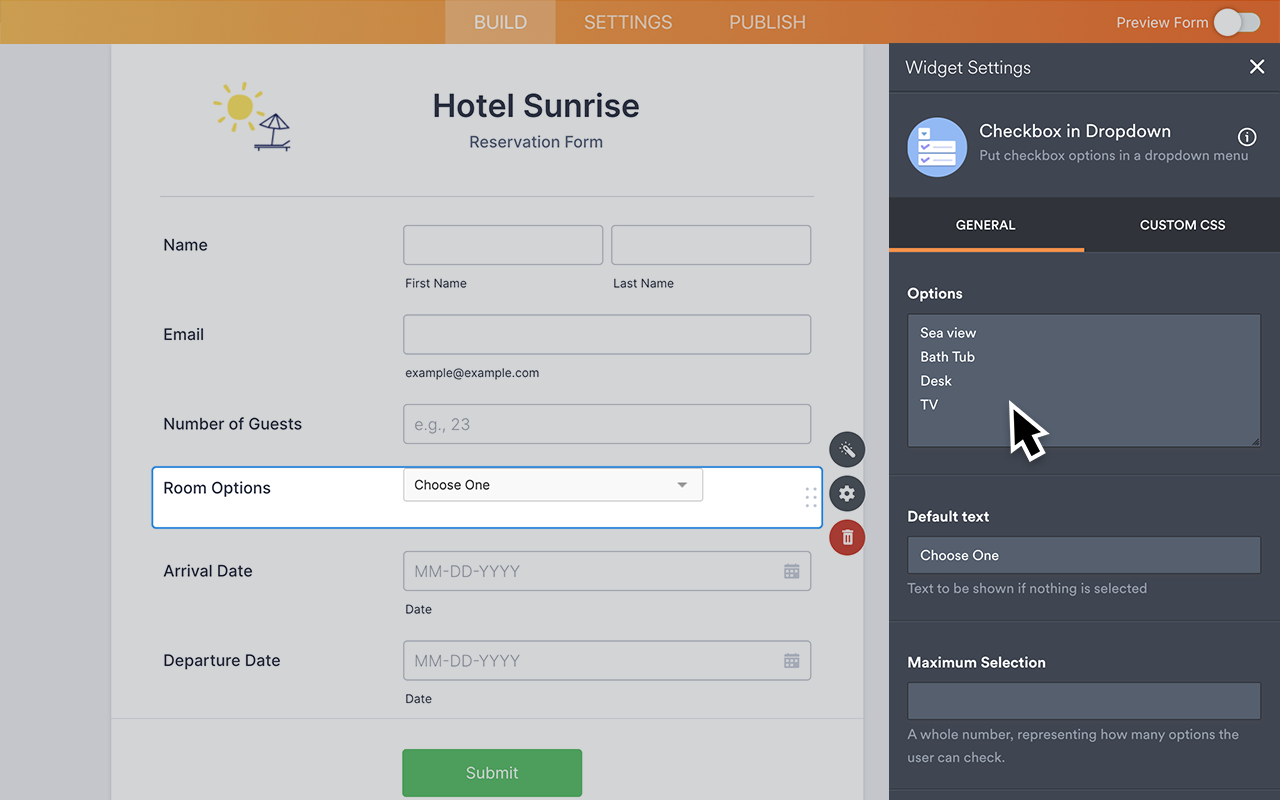Switch to the SETTINGS tab
Image resolution: width=1280 pixels, height=800 pixels.
click(x=627, y=21)
